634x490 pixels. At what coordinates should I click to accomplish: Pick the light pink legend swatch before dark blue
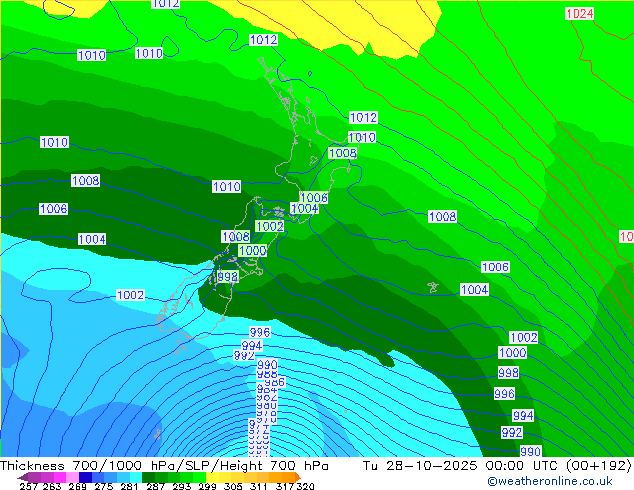pos(73,477)
